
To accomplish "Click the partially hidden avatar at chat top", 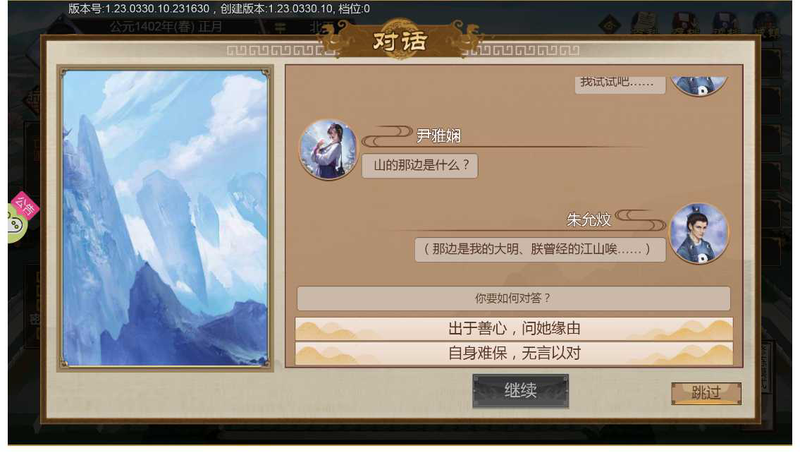I will coord(698,86).
